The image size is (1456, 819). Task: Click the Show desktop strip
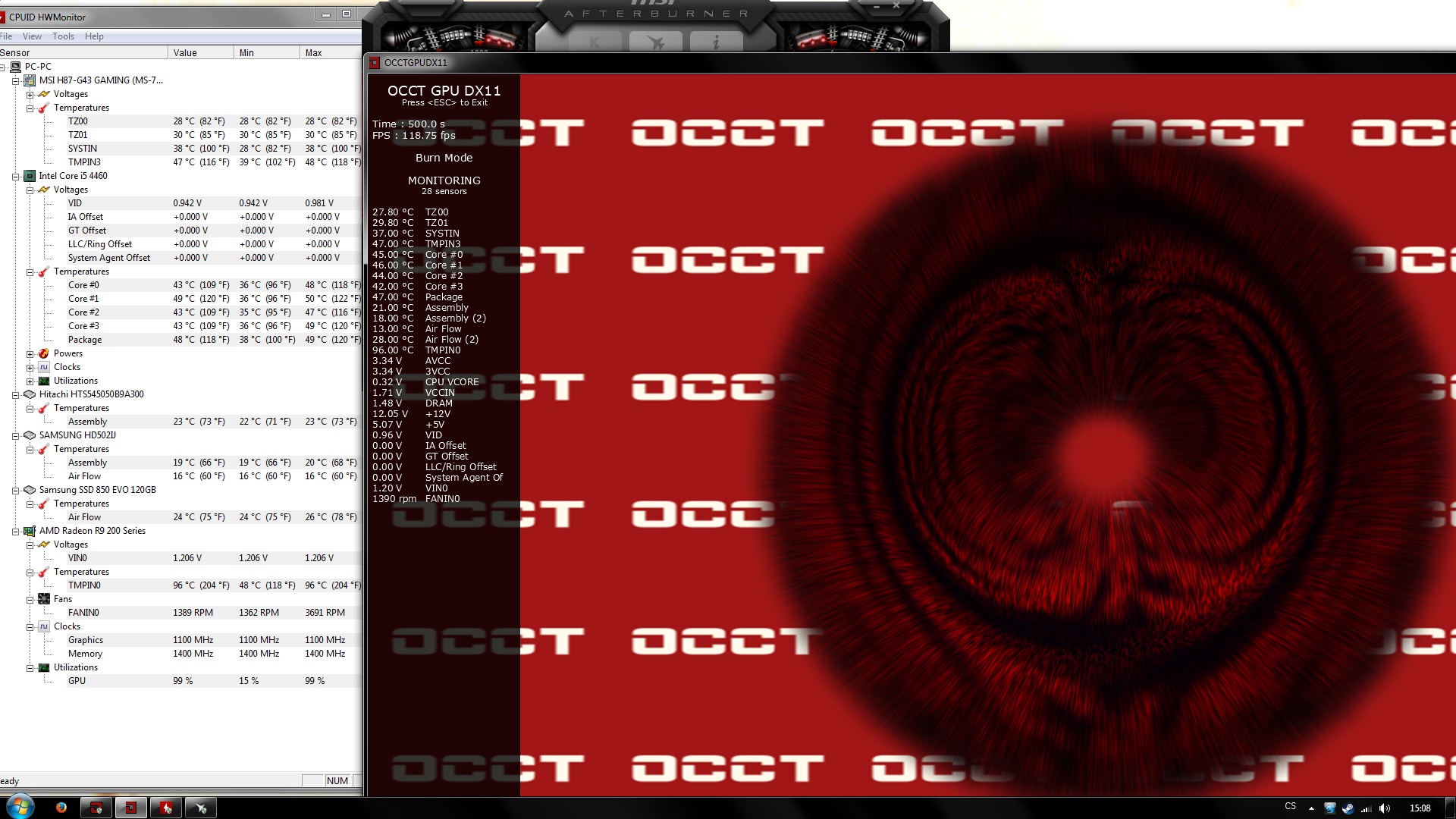[x=1451, y=808]
